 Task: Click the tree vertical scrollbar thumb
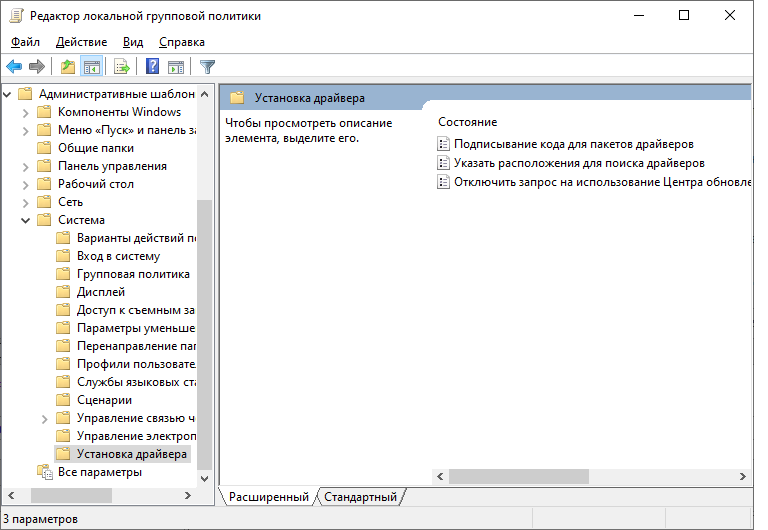205,334
